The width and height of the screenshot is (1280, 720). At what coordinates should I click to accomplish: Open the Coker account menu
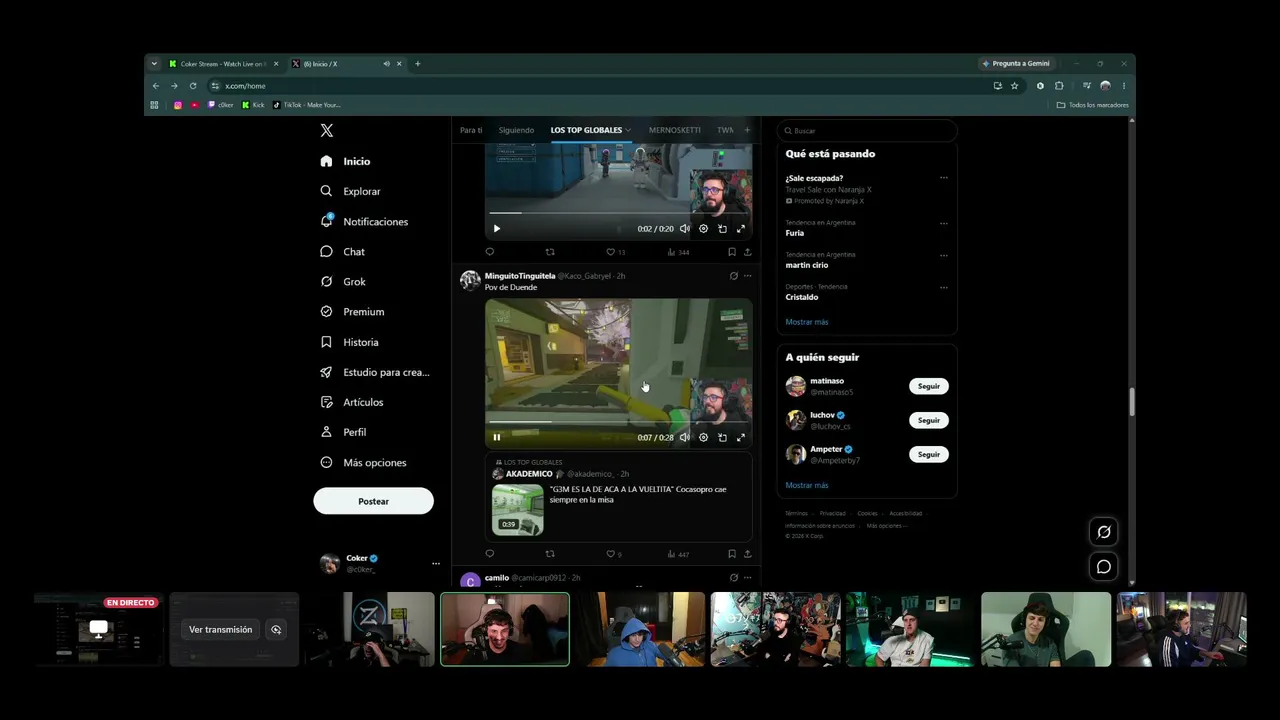pyautogui.click(x=379, y=563)
